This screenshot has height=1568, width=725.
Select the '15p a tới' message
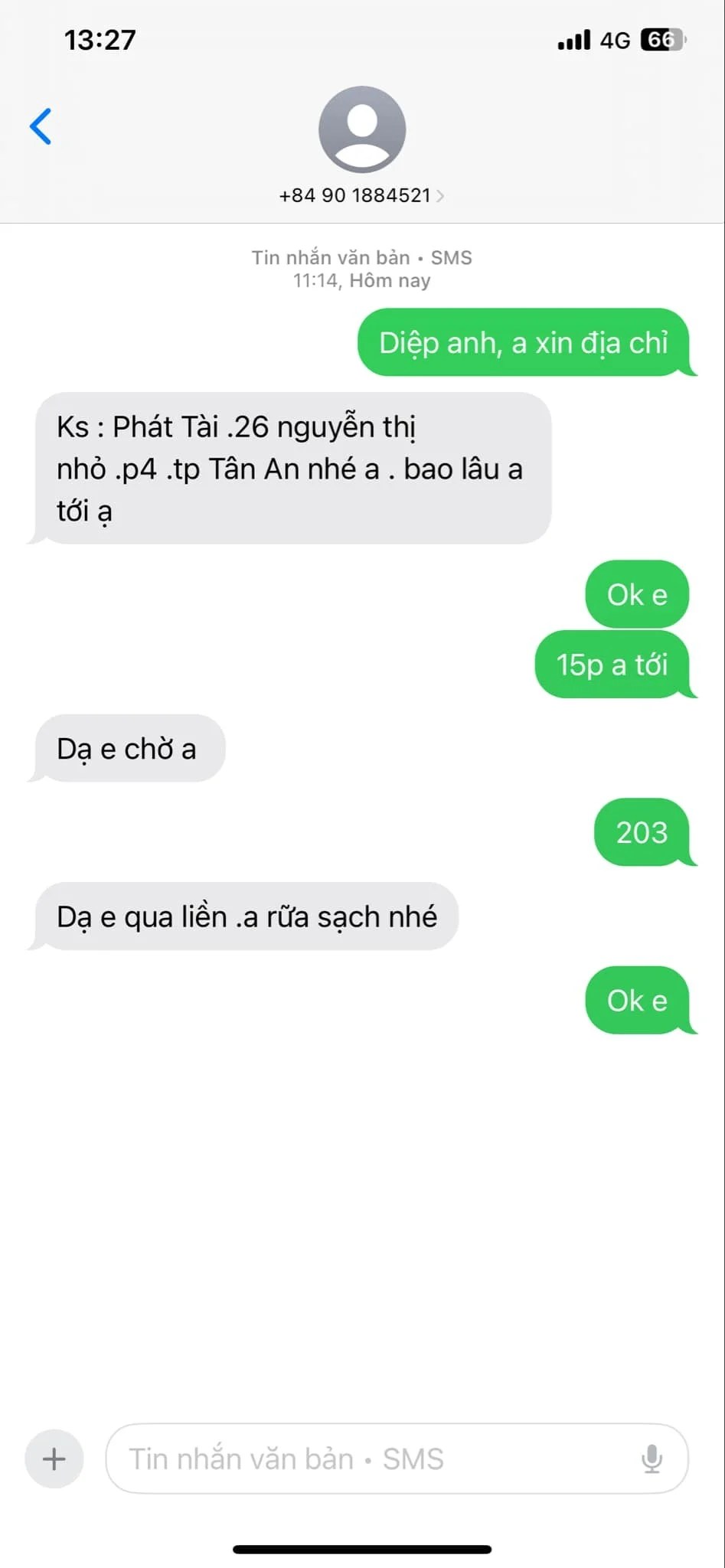click(613, 665)
